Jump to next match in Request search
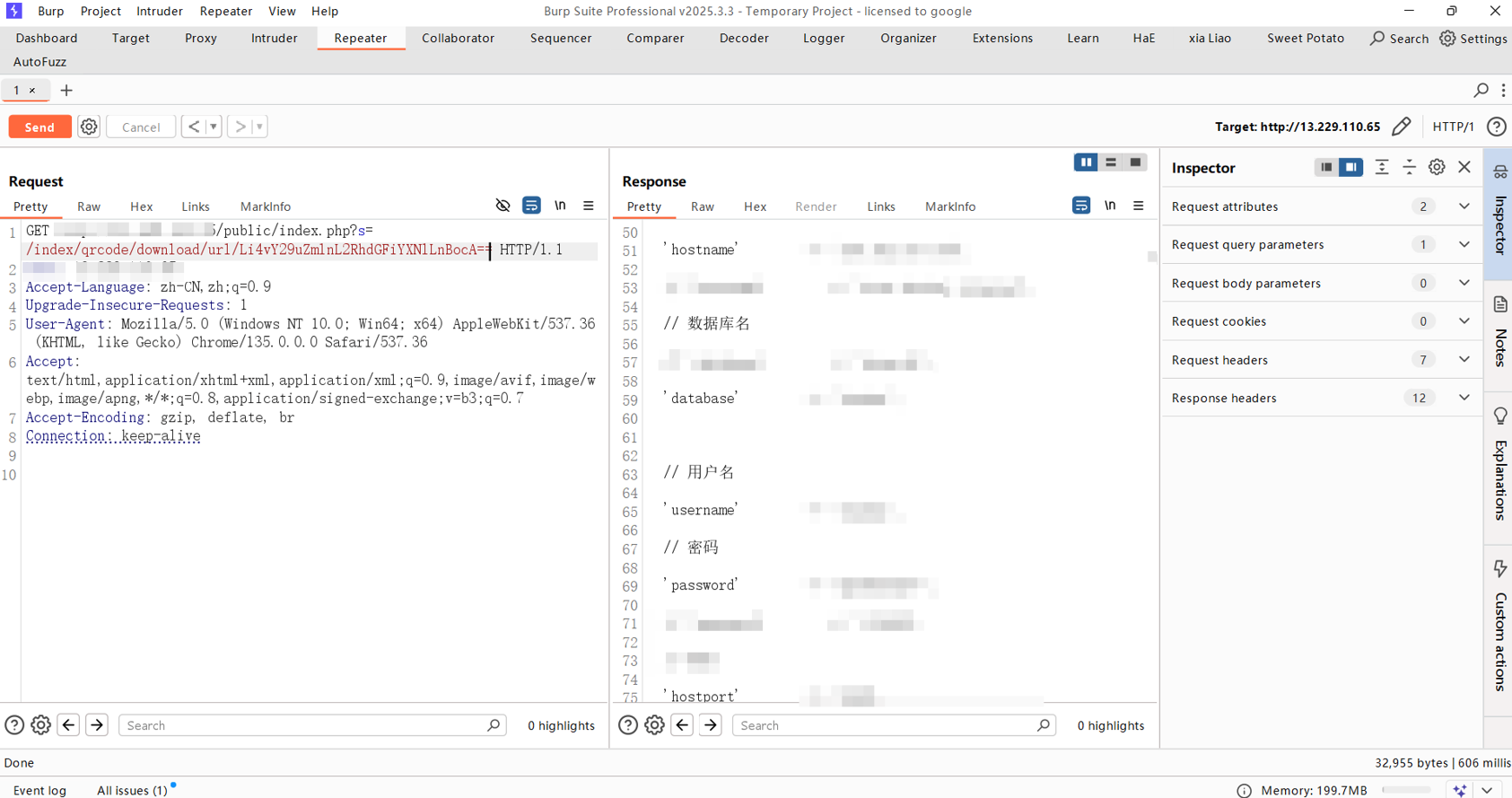The image size is (1512, 798). [x=97, y=725]
